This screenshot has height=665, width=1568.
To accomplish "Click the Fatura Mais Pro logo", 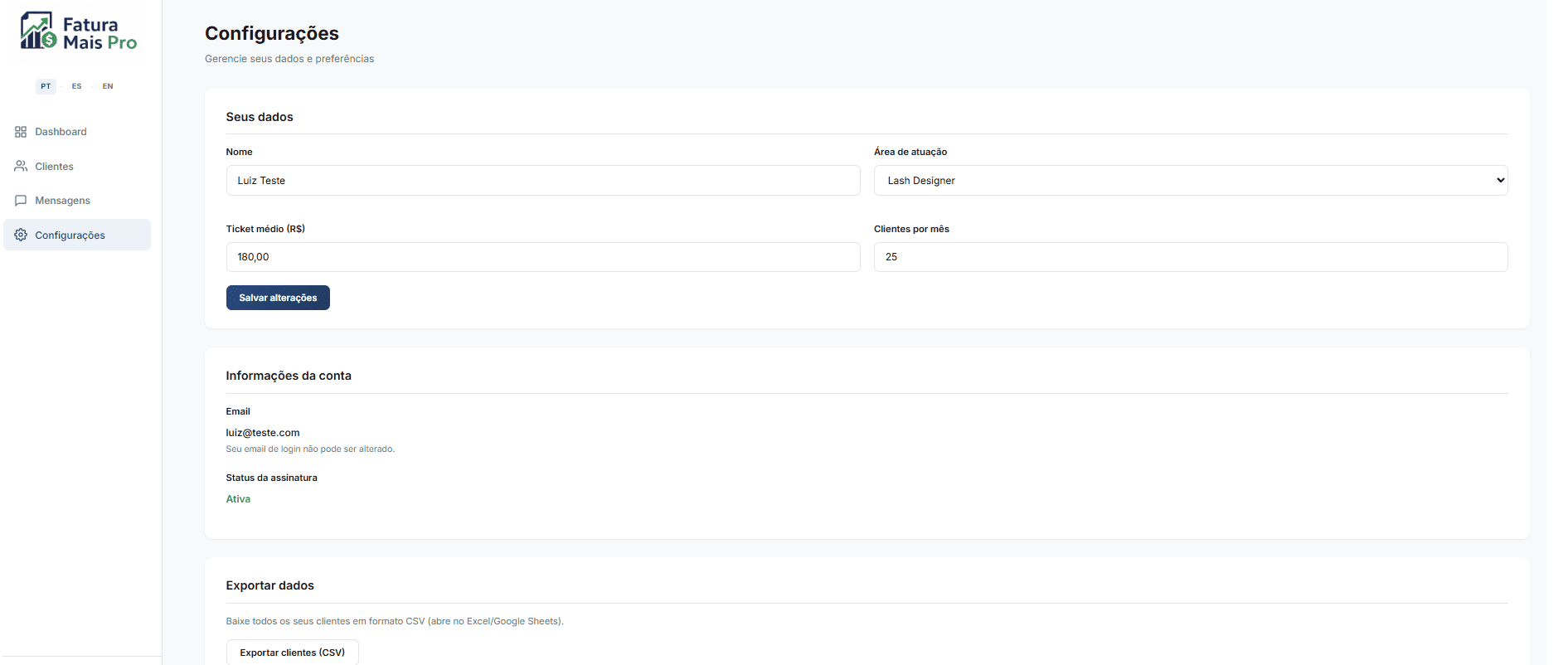I will [79, 32].
